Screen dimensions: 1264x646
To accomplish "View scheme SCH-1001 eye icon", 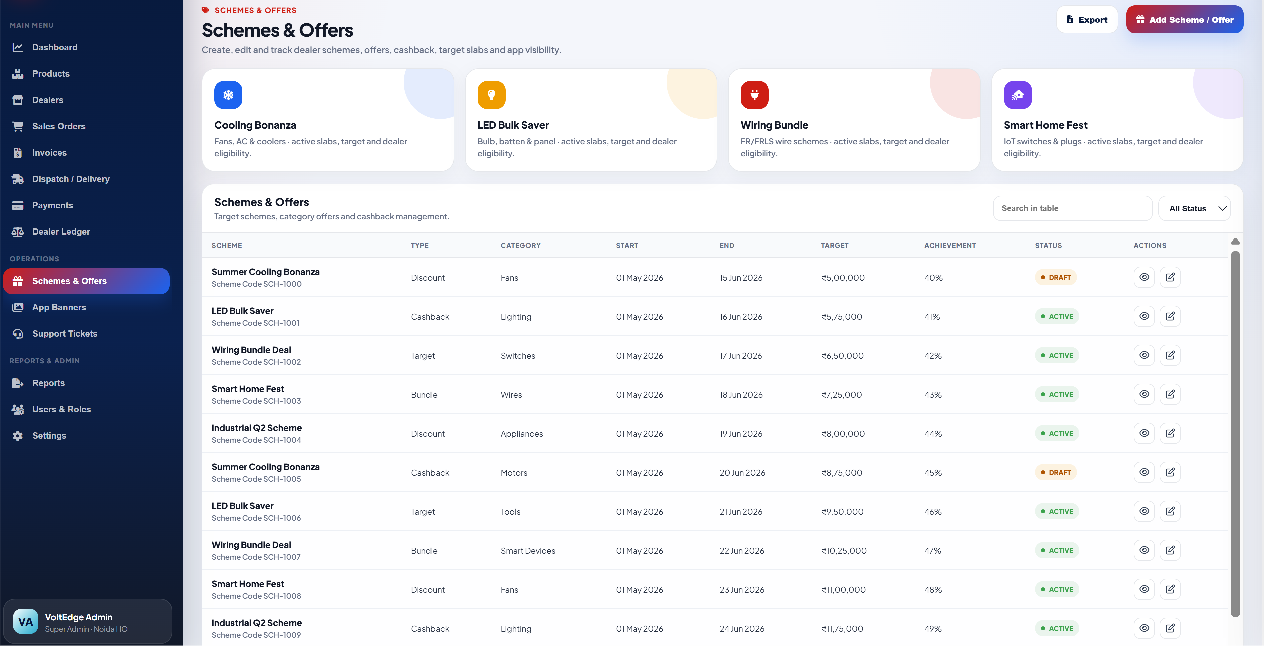I will click(x=1144, y=316).
